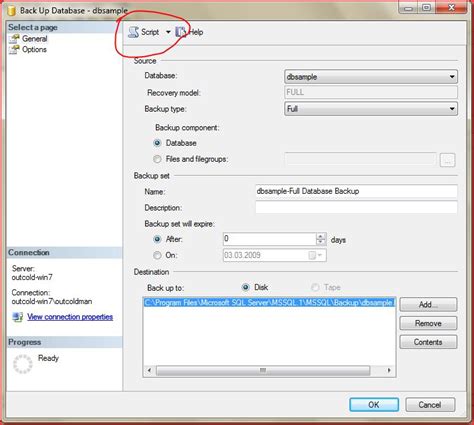Maximize the Back Up Database window
This screenshot has height=425, width=474.
(426, 7)
